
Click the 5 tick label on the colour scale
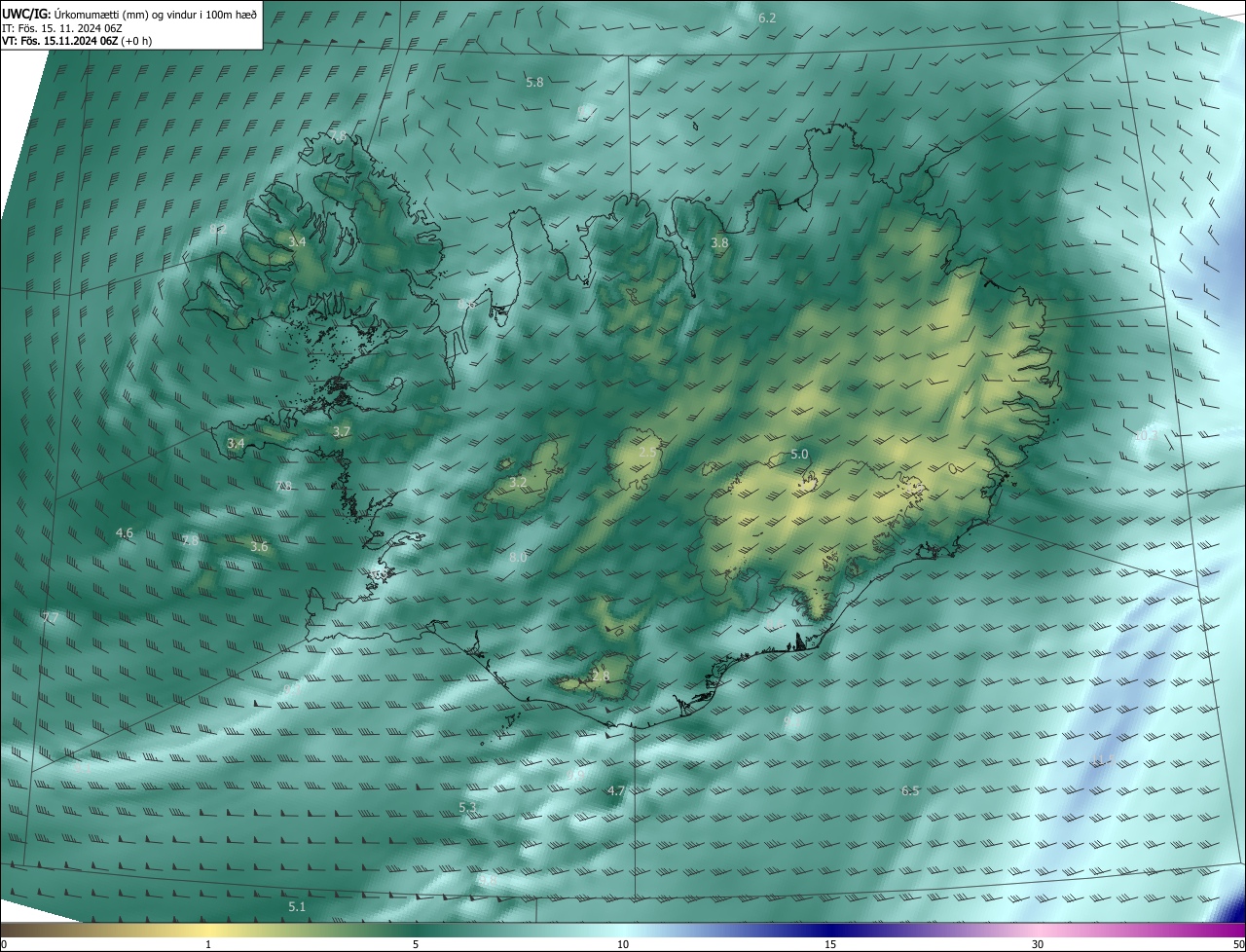click(416, 944)
